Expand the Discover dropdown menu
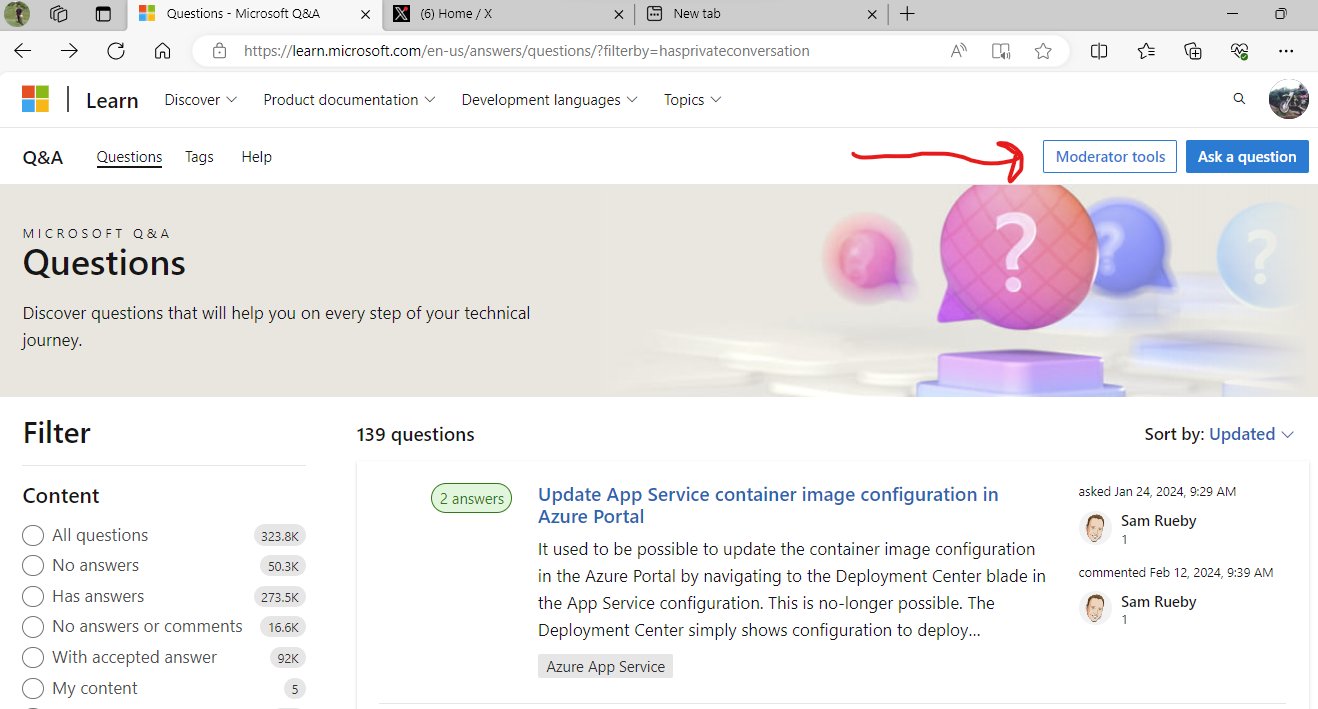1318x709 pixels. (x=201, y=100)
